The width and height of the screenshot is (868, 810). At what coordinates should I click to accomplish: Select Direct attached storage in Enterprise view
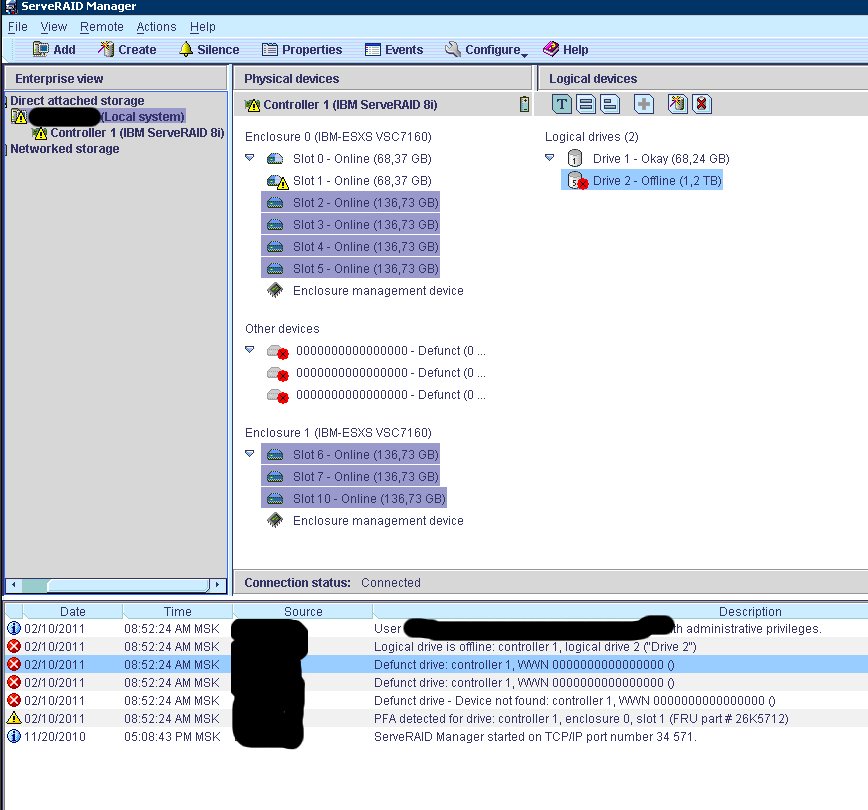[x=77, y=101]
